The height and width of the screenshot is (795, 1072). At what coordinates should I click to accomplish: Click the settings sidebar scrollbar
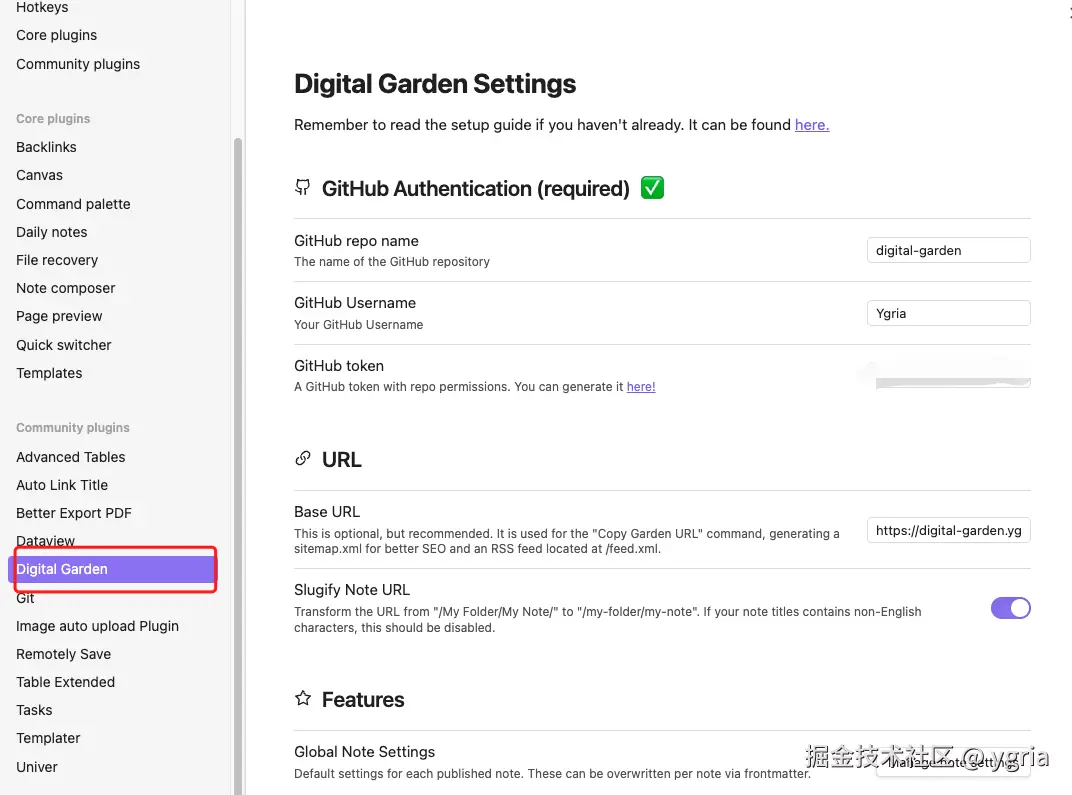[x=238, y=450]
